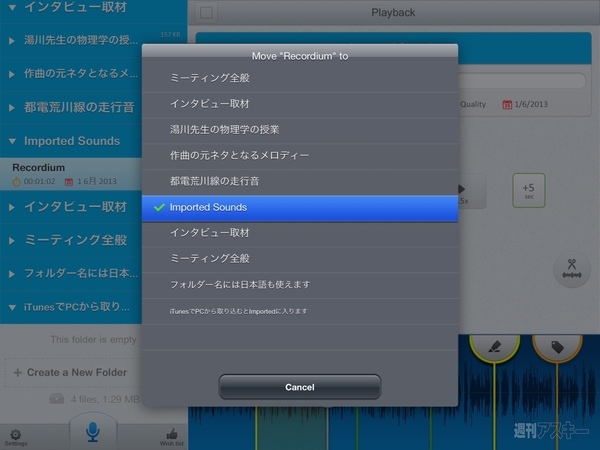Click the recording title input field
This screenshot has height=450, width=600.
[522, 81]
